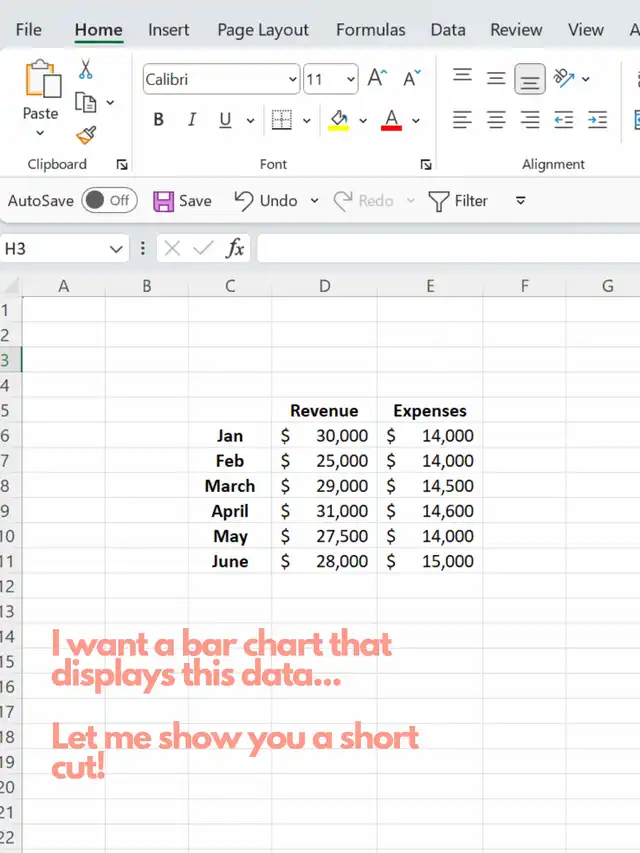640x853 pixels.
Task: Click the center horizontal align icon
Action: [x=496, y=120]
